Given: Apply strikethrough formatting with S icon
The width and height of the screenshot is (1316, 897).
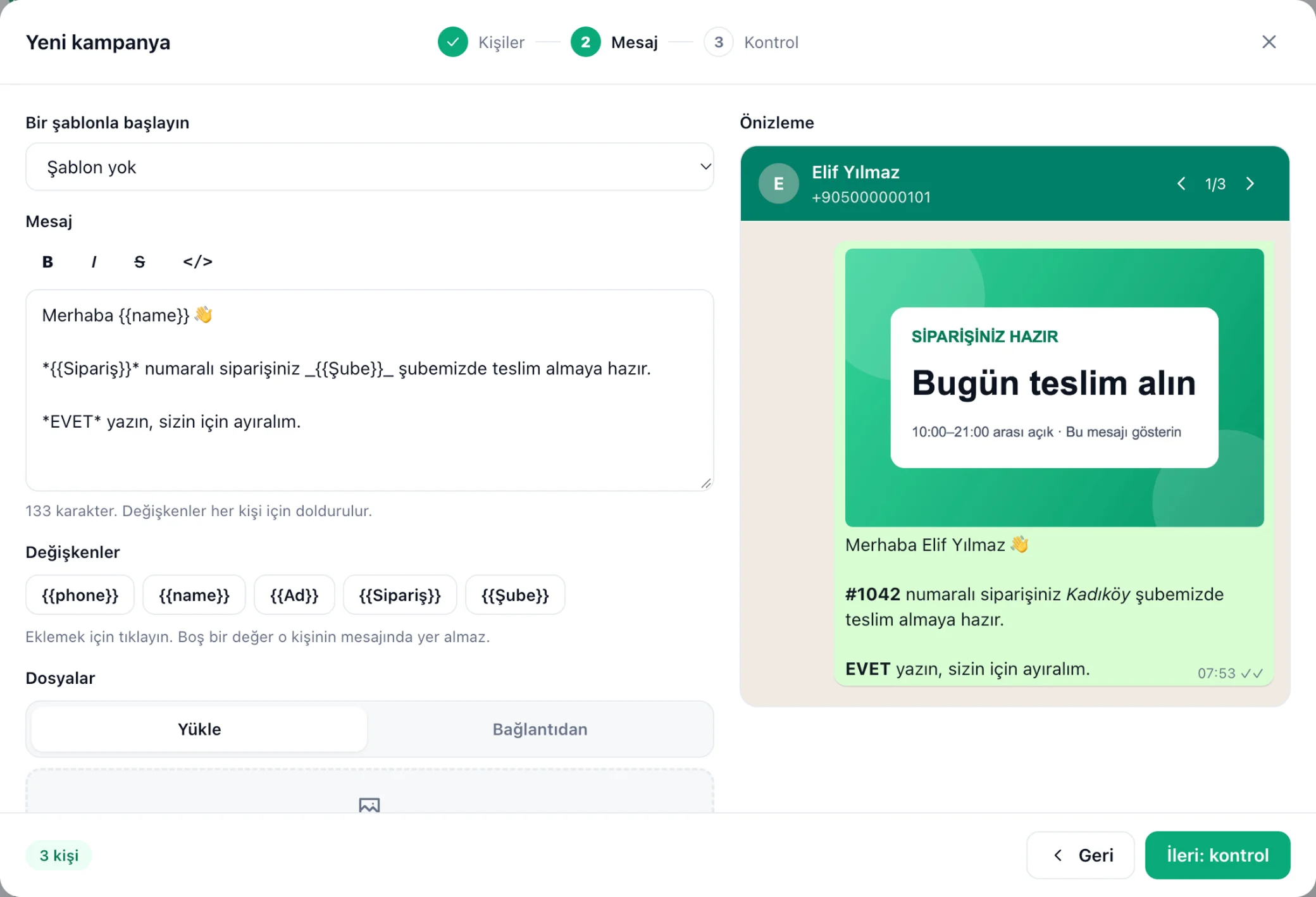Looking at the screenshot, I should click(x=140, y=262).
